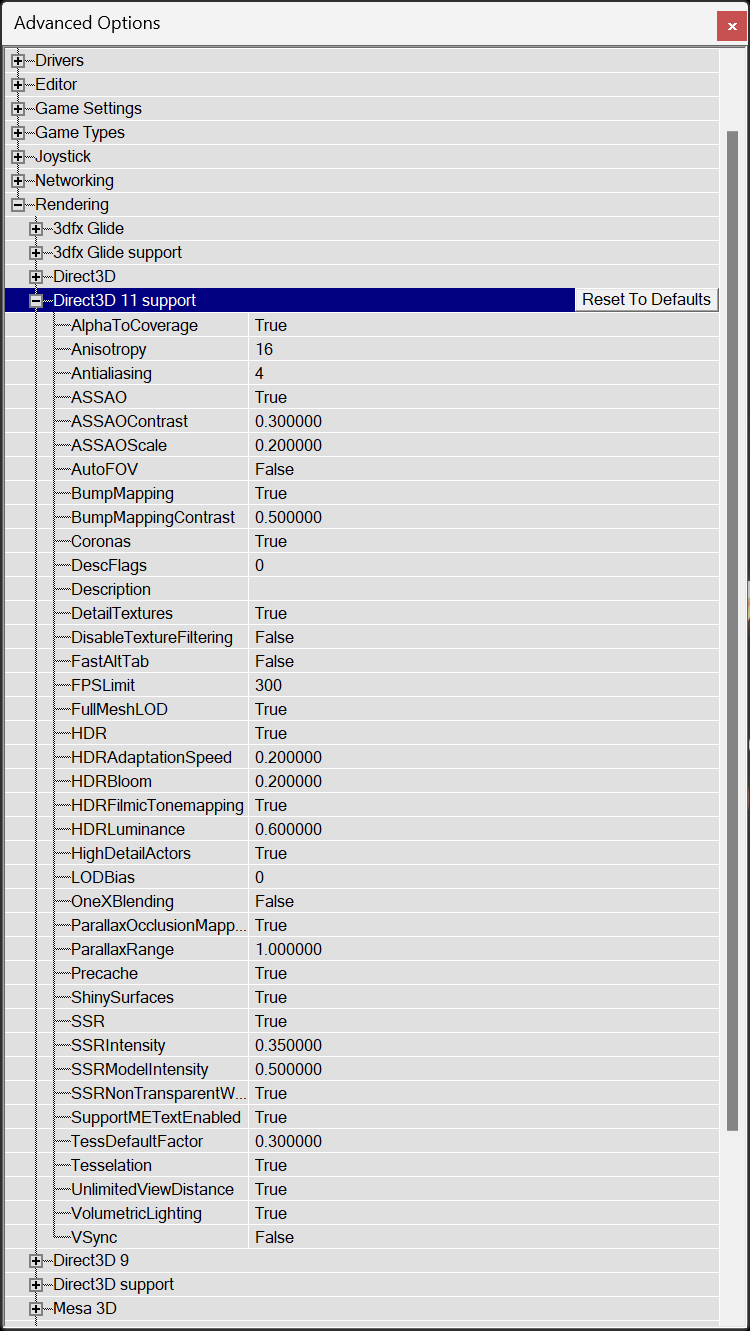Expand the 3dfx Glide support node
The width and height of the screenshot is (750, 1331).
coord(36,253)
